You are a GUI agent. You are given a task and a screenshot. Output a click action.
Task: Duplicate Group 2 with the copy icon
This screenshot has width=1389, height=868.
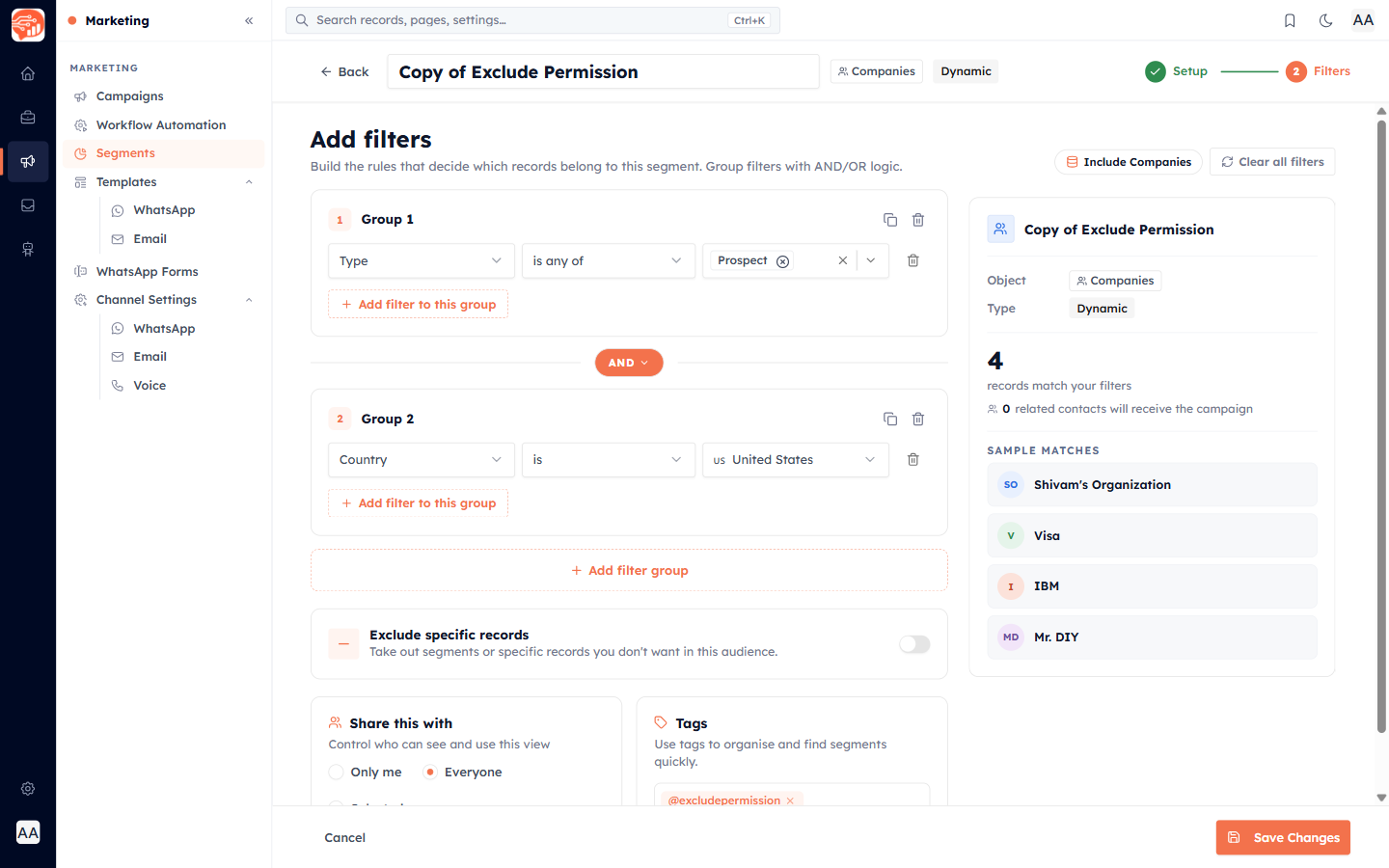pyautogui.click(x=890, y=419)
